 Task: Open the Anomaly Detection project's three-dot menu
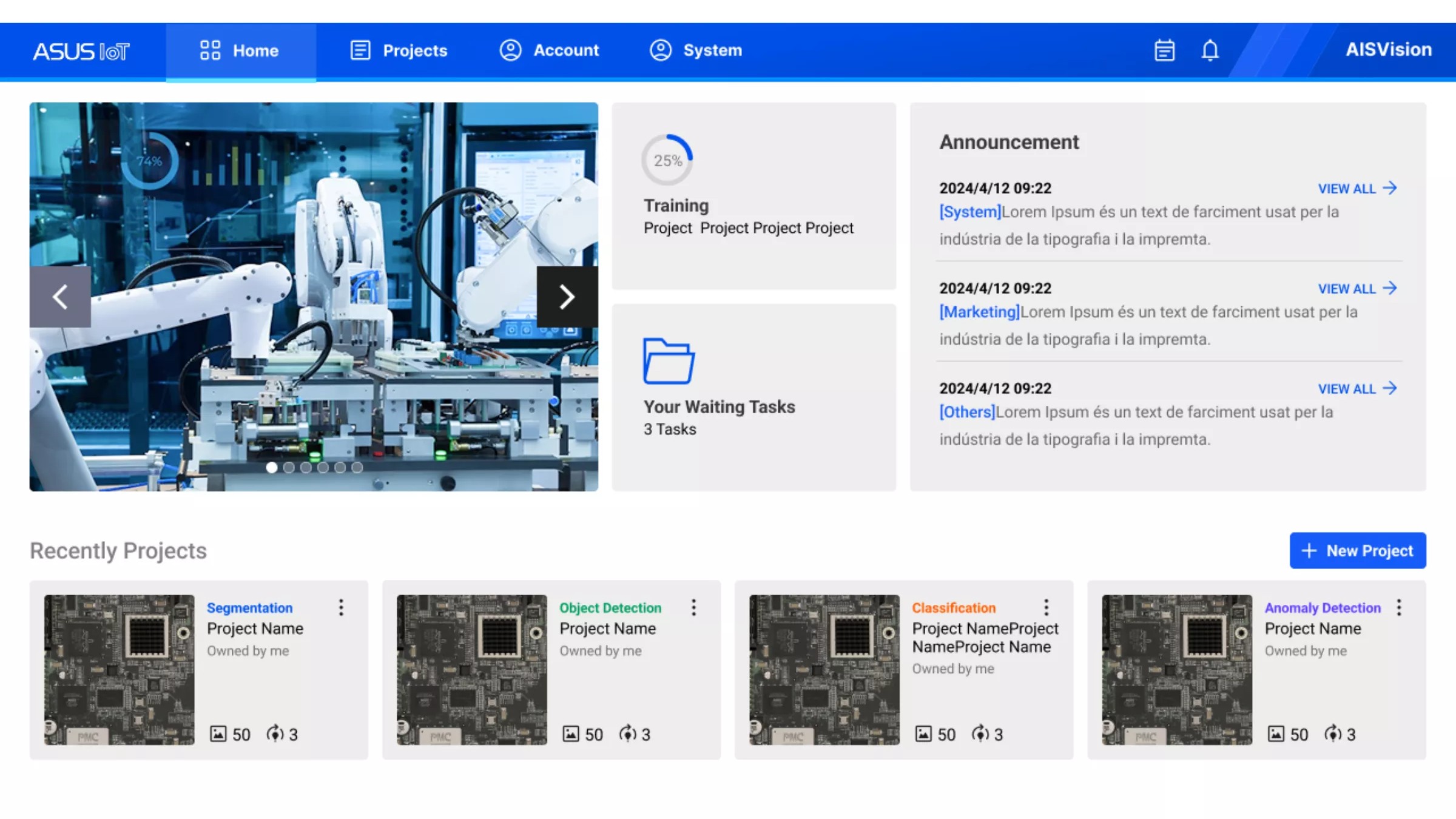pos(1398,607)
